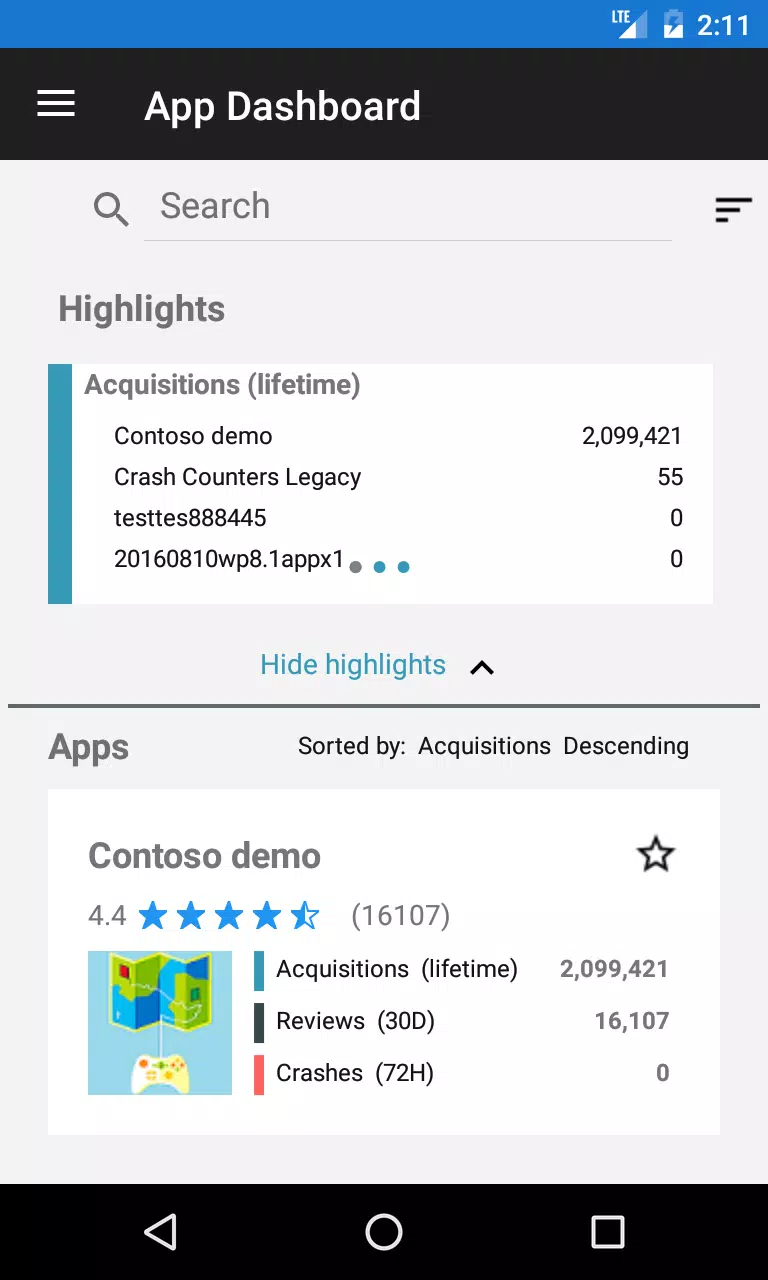This screenshot has height=1280, width=768.
Task: Collapse highlights using the chevron arrow
Action: click(482, 667)
